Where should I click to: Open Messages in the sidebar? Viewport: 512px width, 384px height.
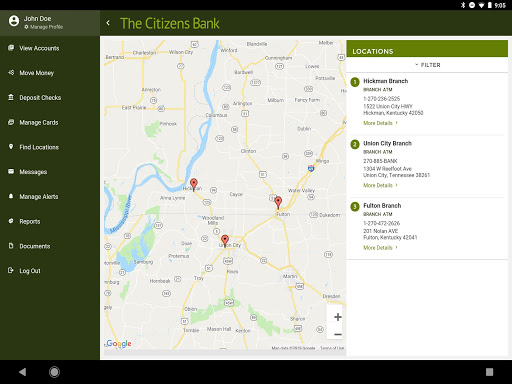pos(33,172)
